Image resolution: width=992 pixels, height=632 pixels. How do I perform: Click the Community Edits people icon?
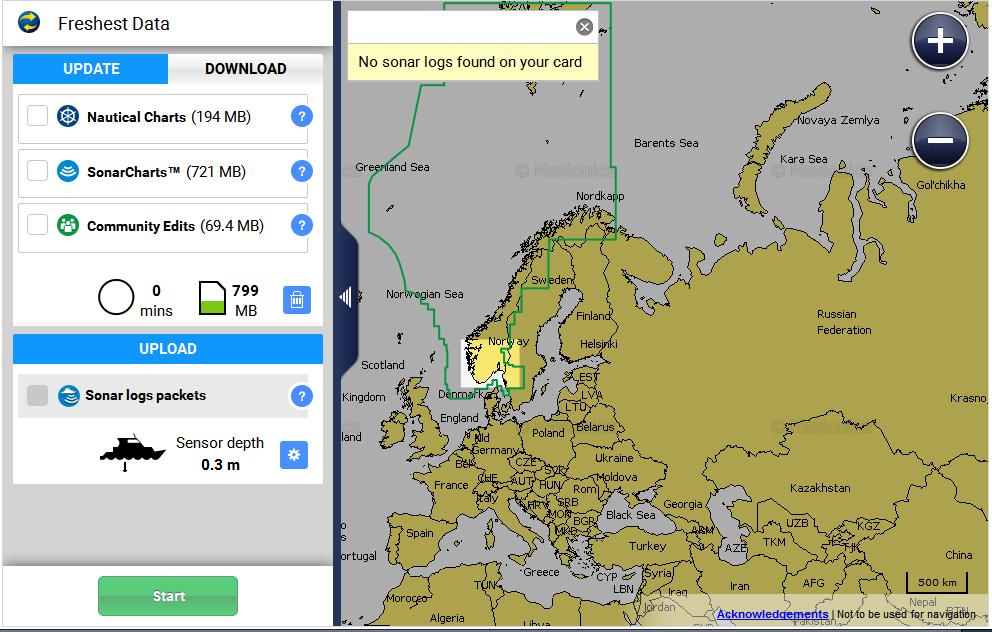click(x=68, y=225)
